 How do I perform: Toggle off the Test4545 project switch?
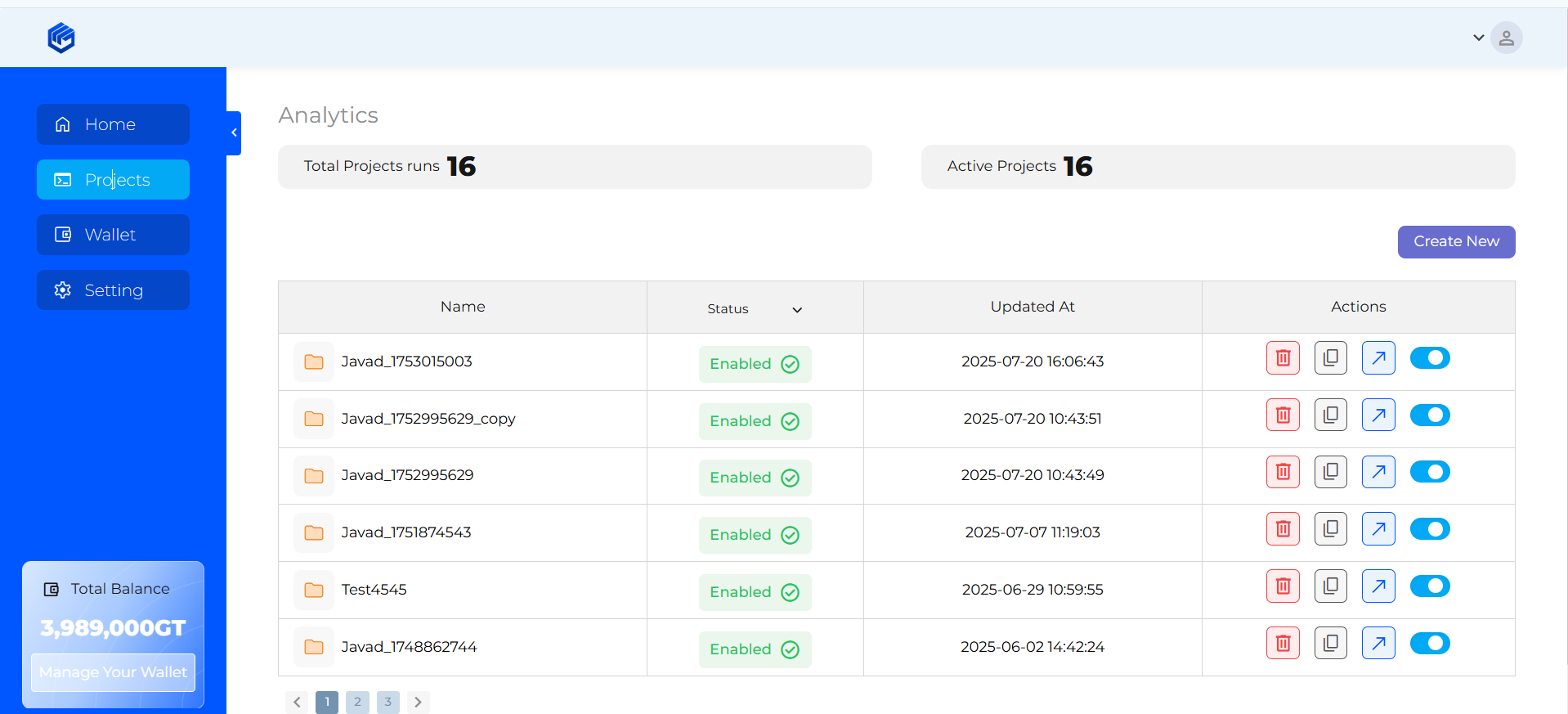(1430, 586)
